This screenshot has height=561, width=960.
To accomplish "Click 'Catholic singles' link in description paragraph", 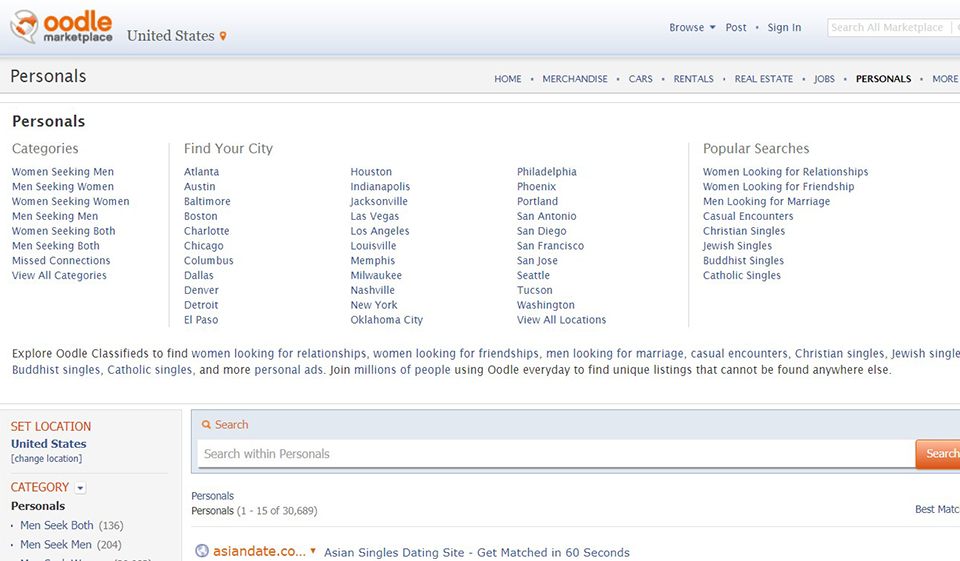I will tap(150, 370).
